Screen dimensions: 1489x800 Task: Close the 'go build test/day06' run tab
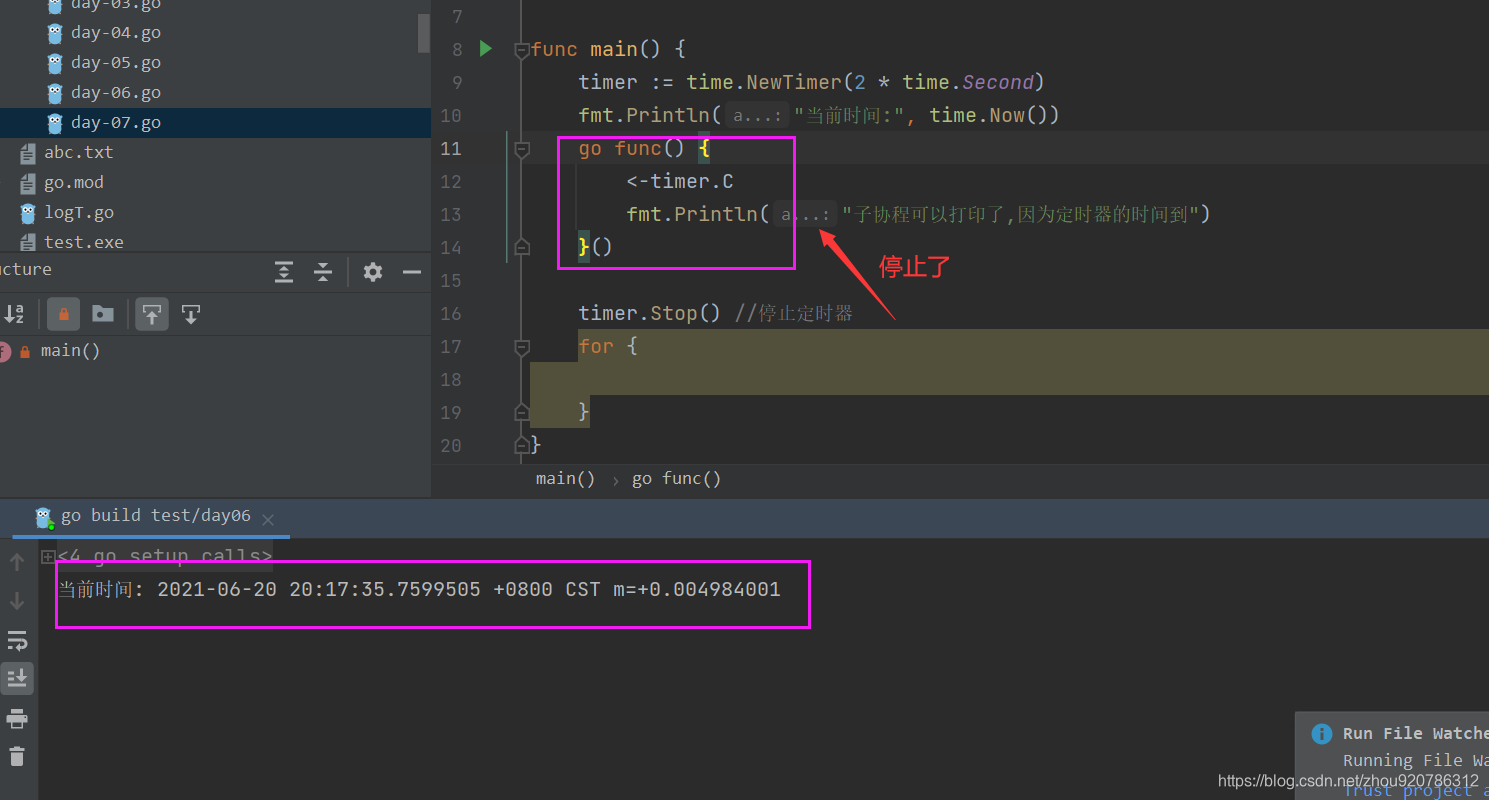tap(267, 519)
